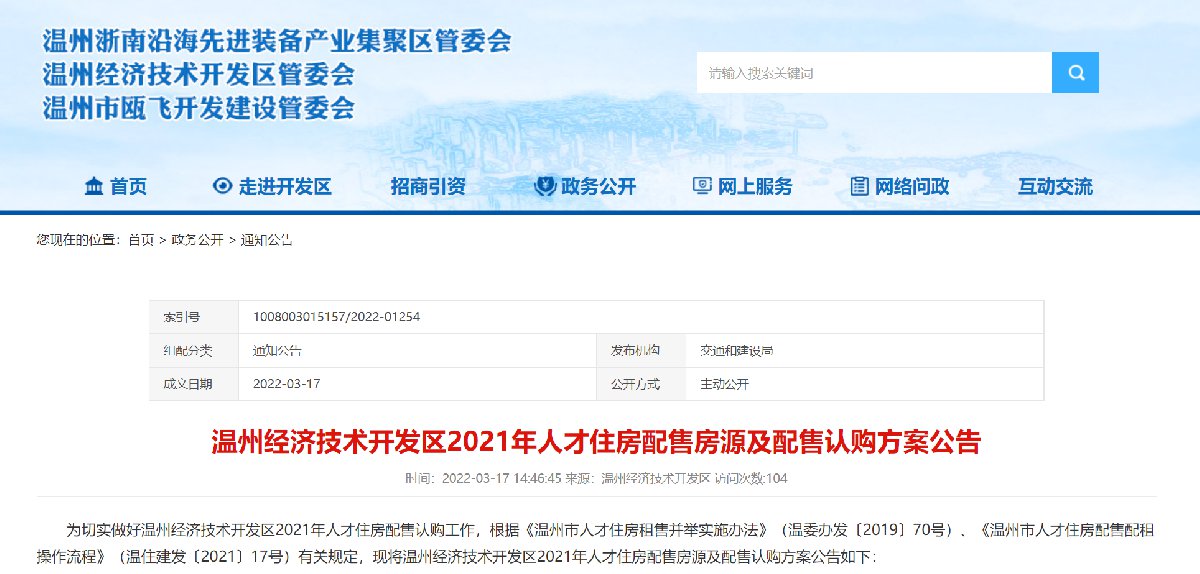Screen dimensions: 1200x574
Task: Select the 交通和建设局 publishing agency value
Action: coord(736,351)
